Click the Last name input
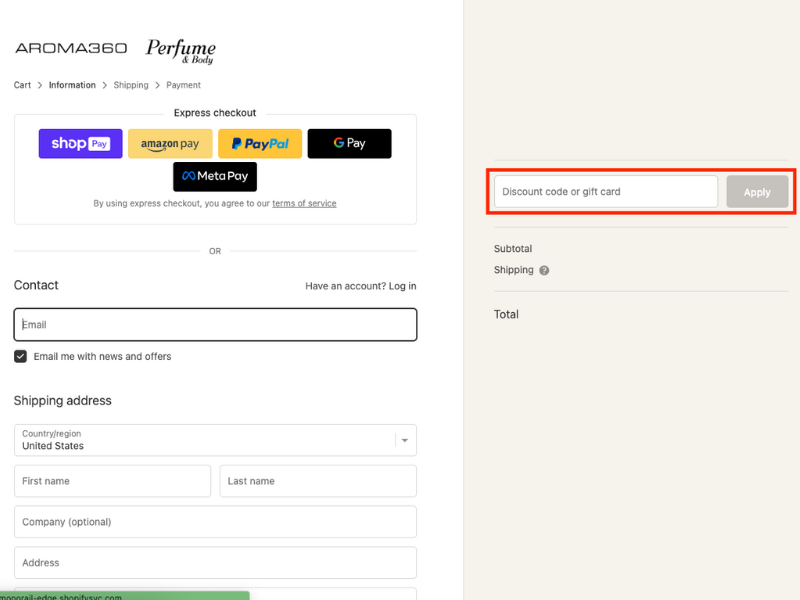Image resolution: width=800 pixels, height=600 pixels. point(318,481)
